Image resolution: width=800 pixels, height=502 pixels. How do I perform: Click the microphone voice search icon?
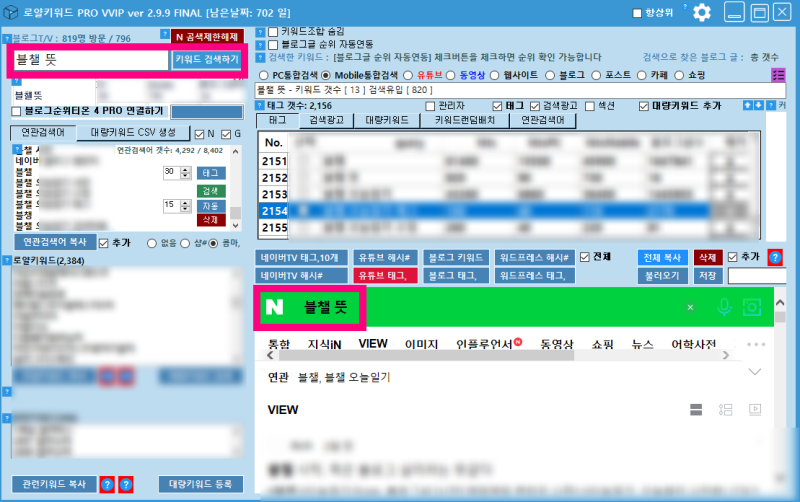coord(724,307)
